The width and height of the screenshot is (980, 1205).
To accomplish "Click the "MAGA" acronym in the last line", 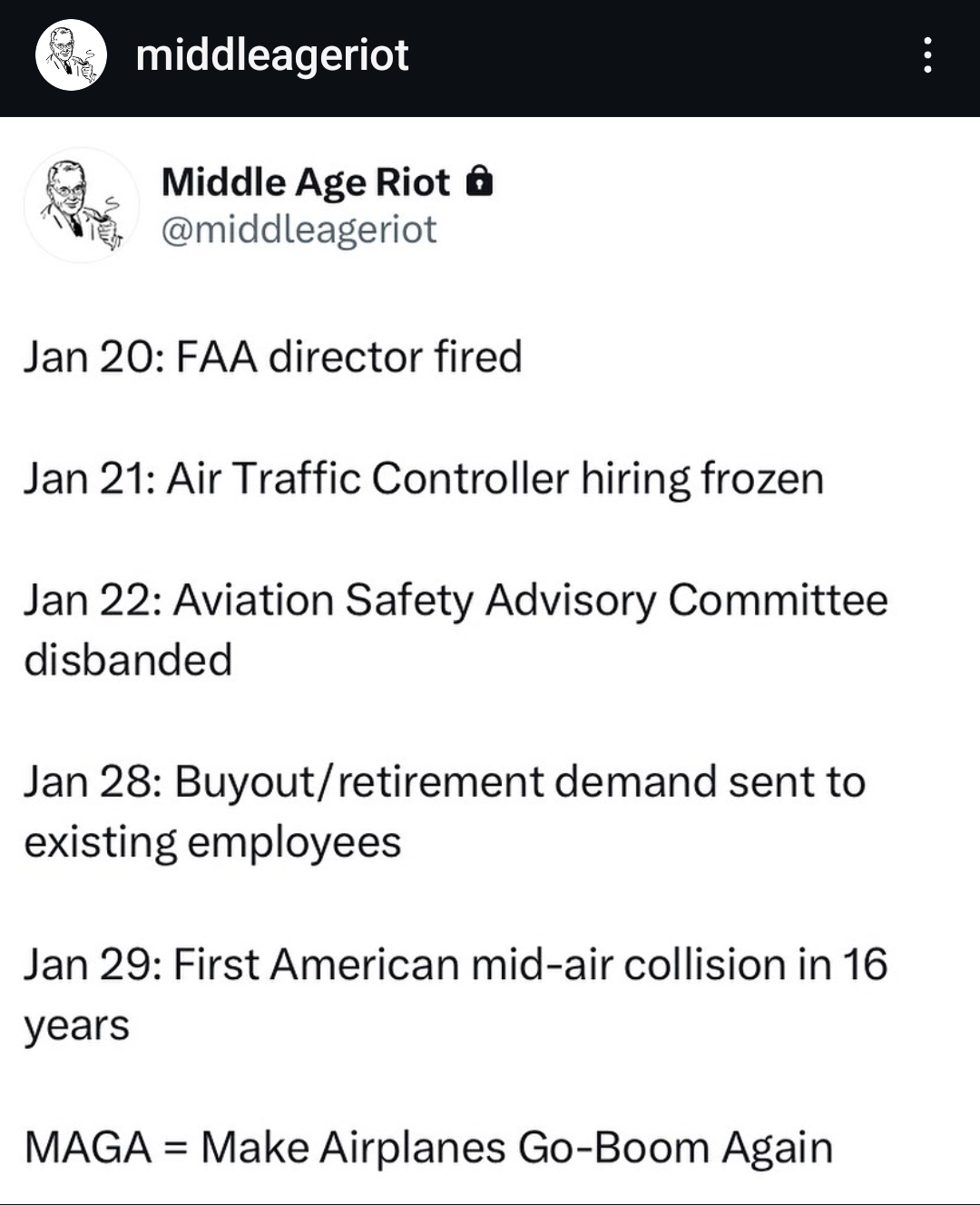I will 88,1147.
